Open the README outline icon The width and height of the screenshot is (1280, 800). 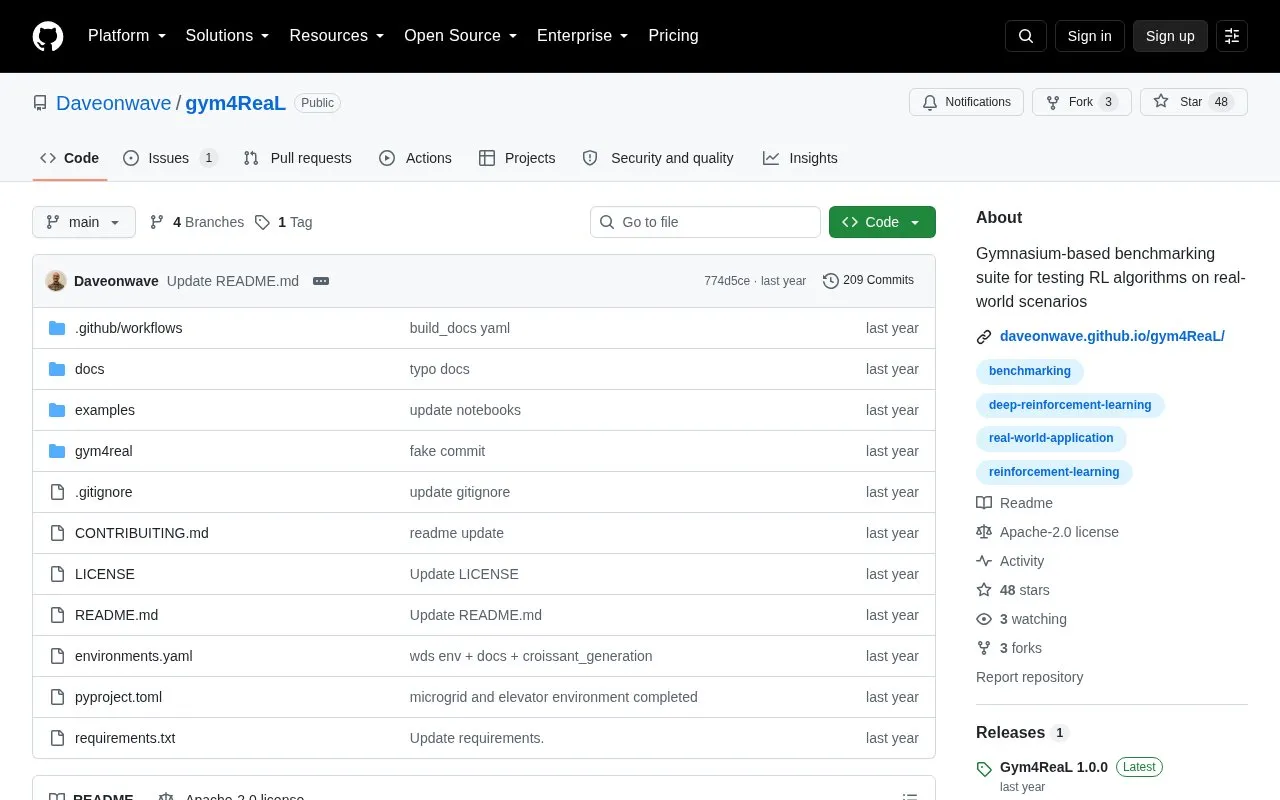(910, 796)
